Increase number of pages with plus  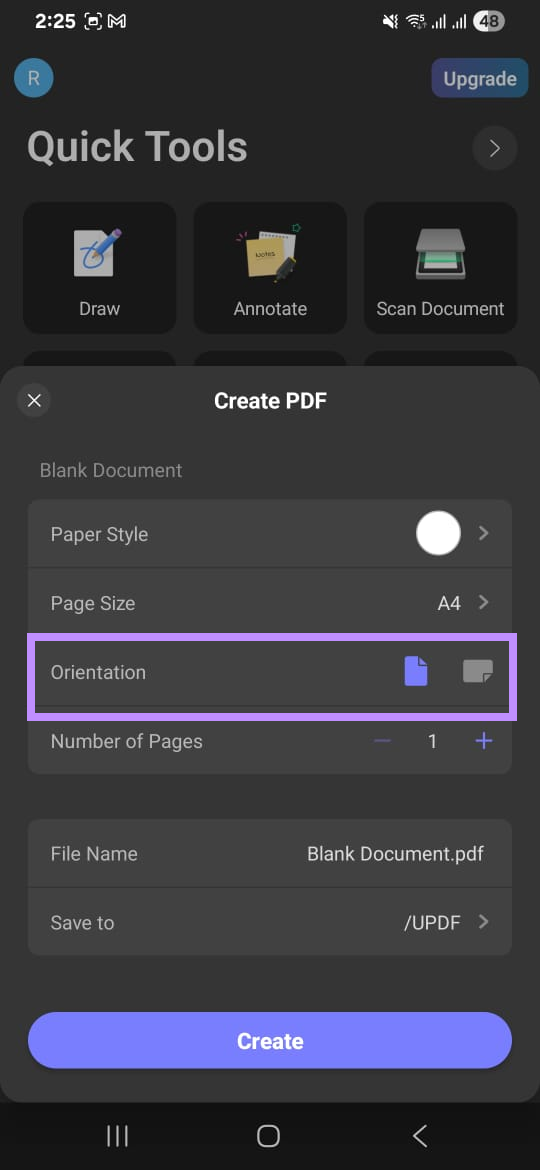pos(484,741)
